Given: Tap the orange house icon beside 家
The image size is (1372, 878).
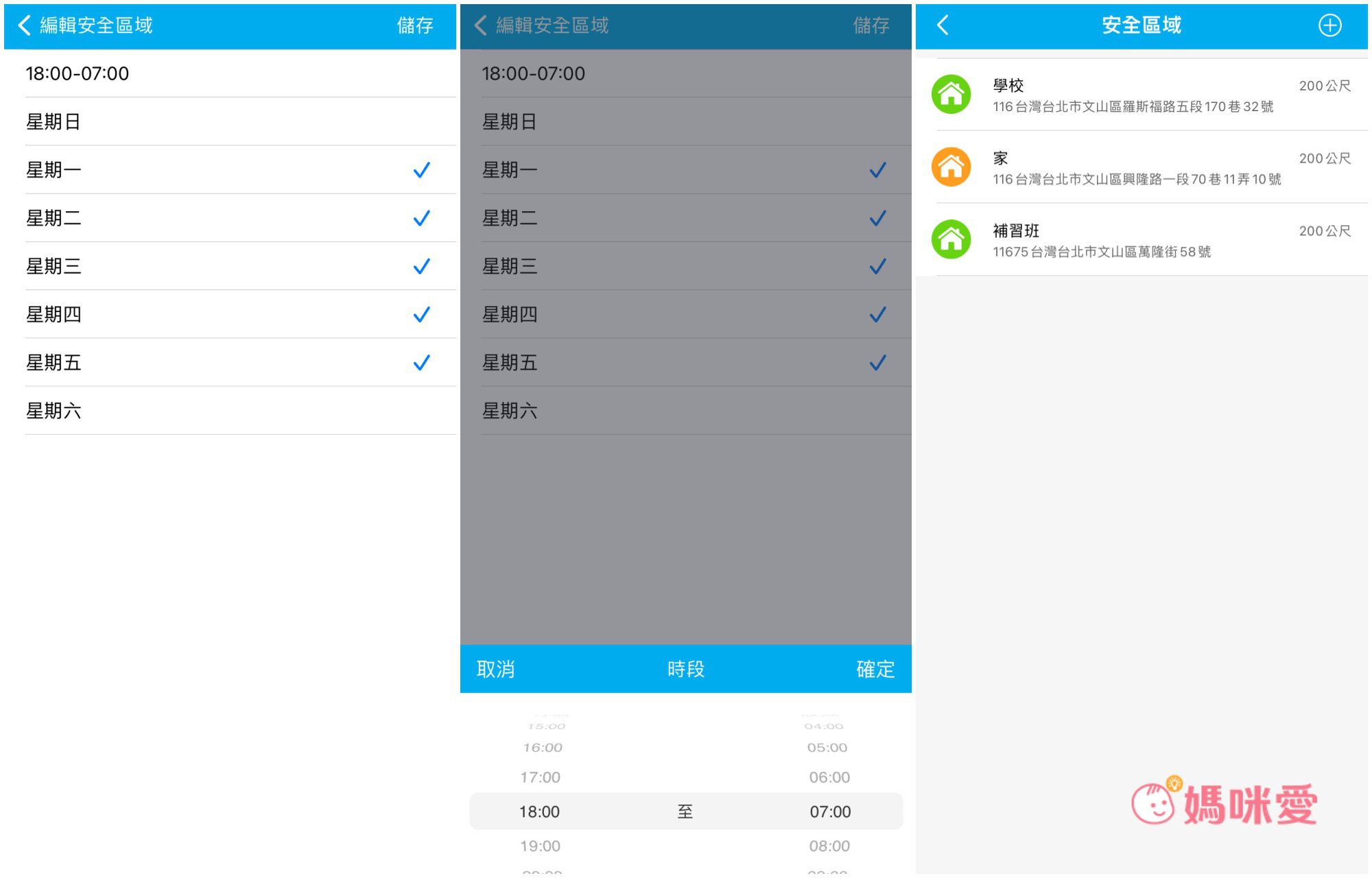Looking at the screenshot, I should tap(951, 167).
